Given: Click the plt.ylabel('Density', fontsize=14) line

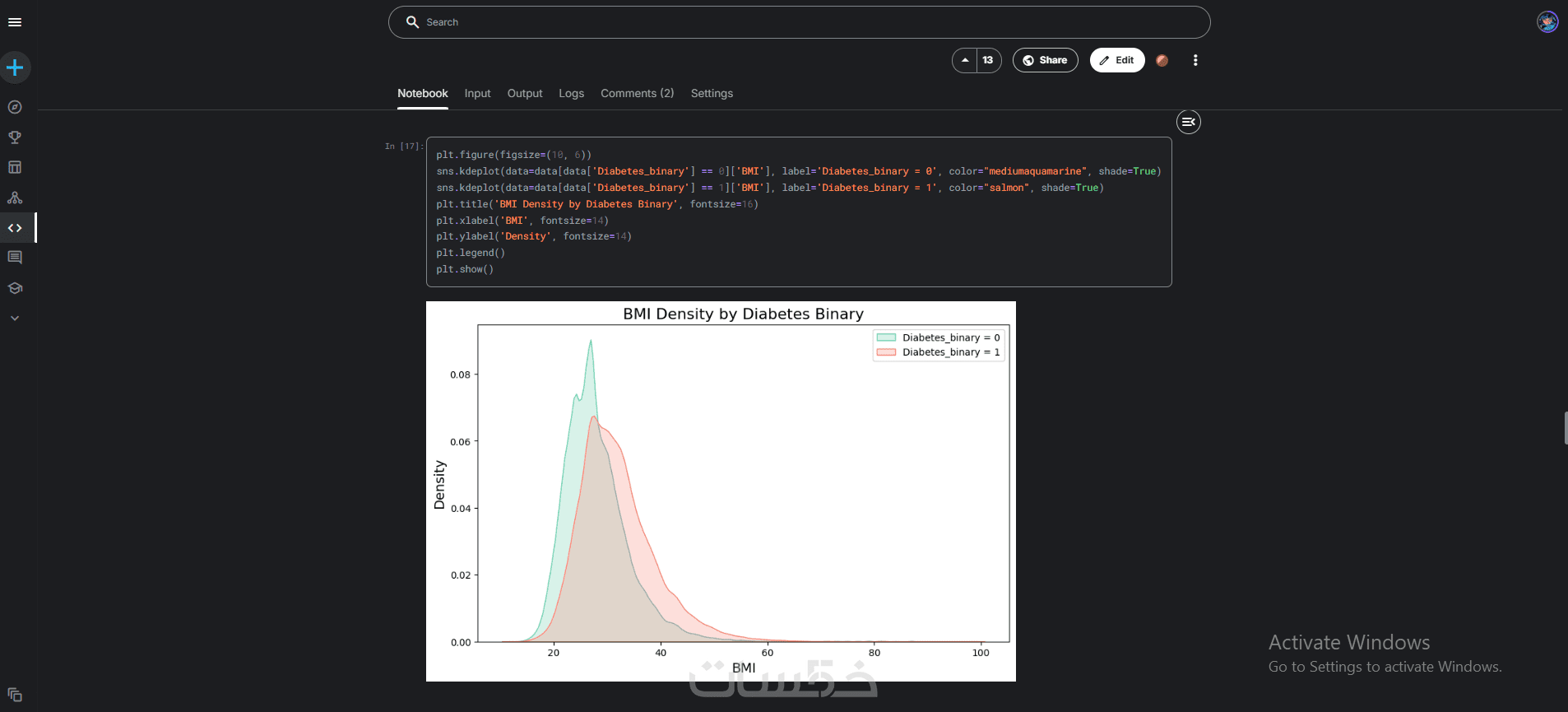Looking at the screenshot, I should coord(534,236).
